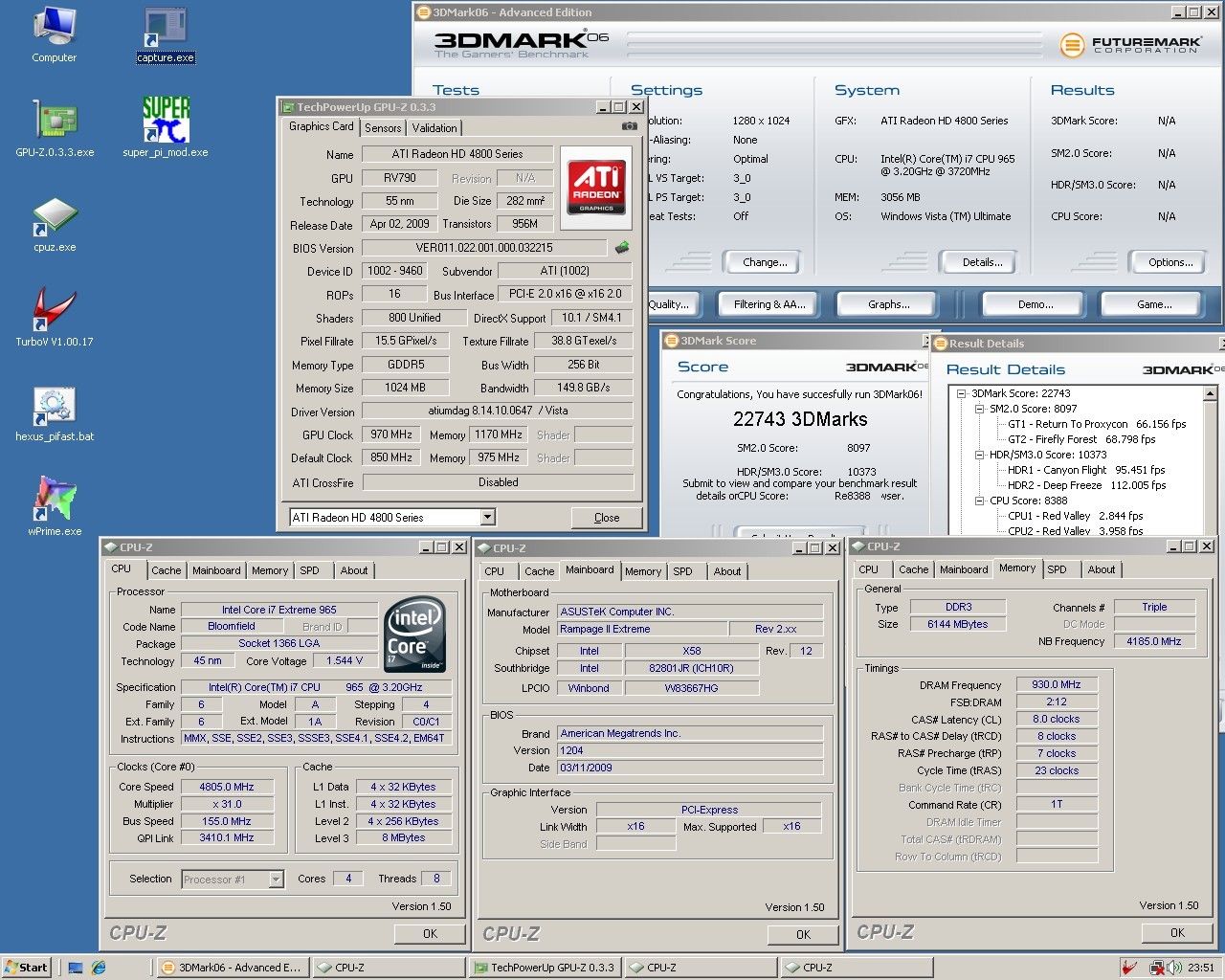Select CPU1 - Red Valley result row
The image size is (1225, 980).
[x=1075, y=516]
